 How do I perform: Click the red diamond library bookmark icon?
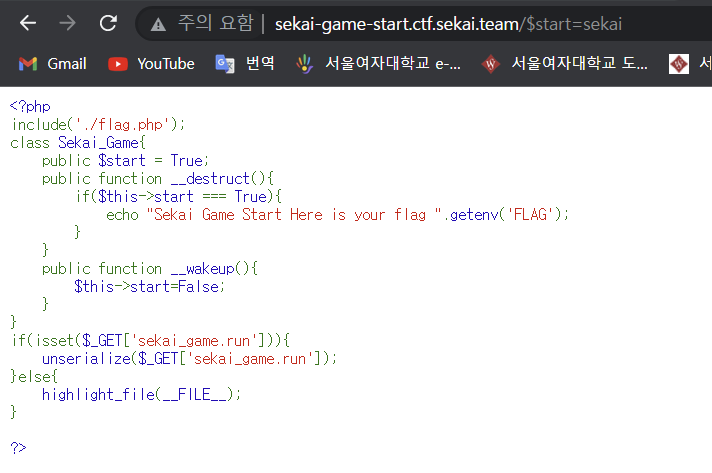491,64
